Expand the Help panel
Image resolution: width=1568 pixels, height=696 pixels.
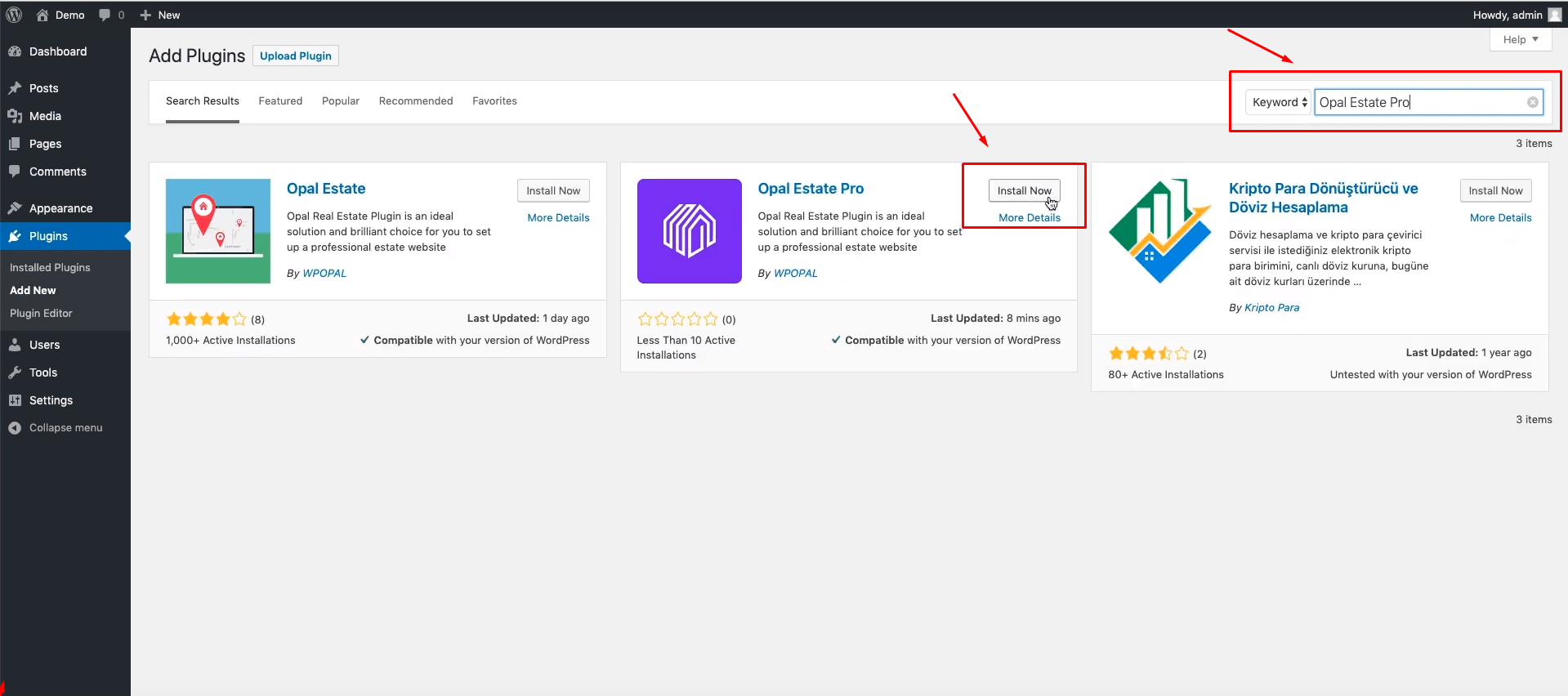click(1521, 39)
